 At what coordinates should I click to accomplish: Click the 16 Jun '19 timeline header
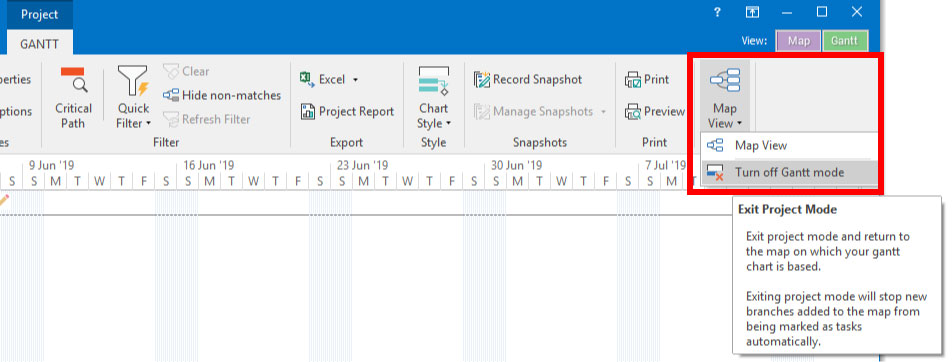coord(208,165)
